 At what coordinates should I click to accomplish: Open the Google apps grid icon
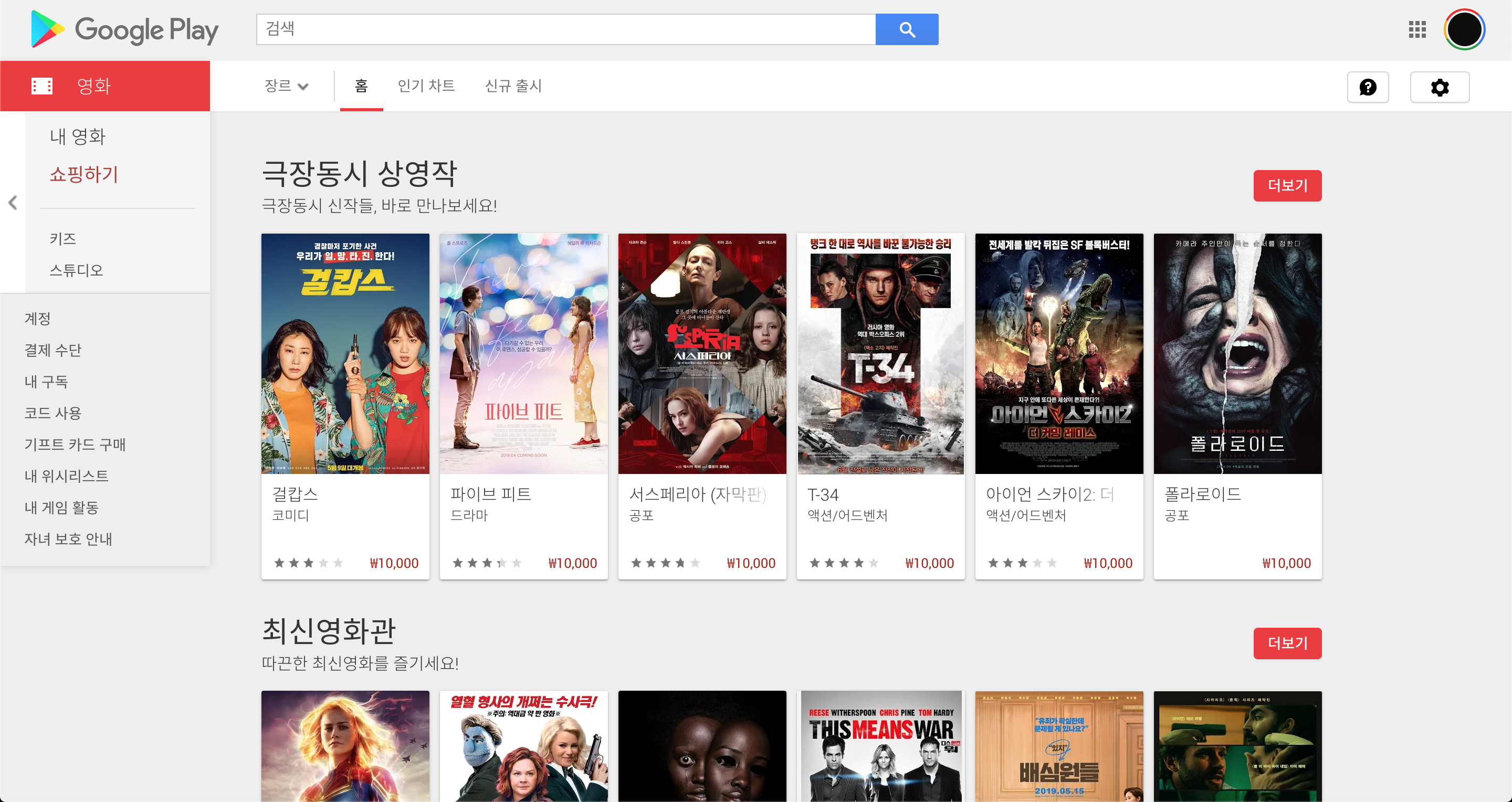tap(1417, 29)
